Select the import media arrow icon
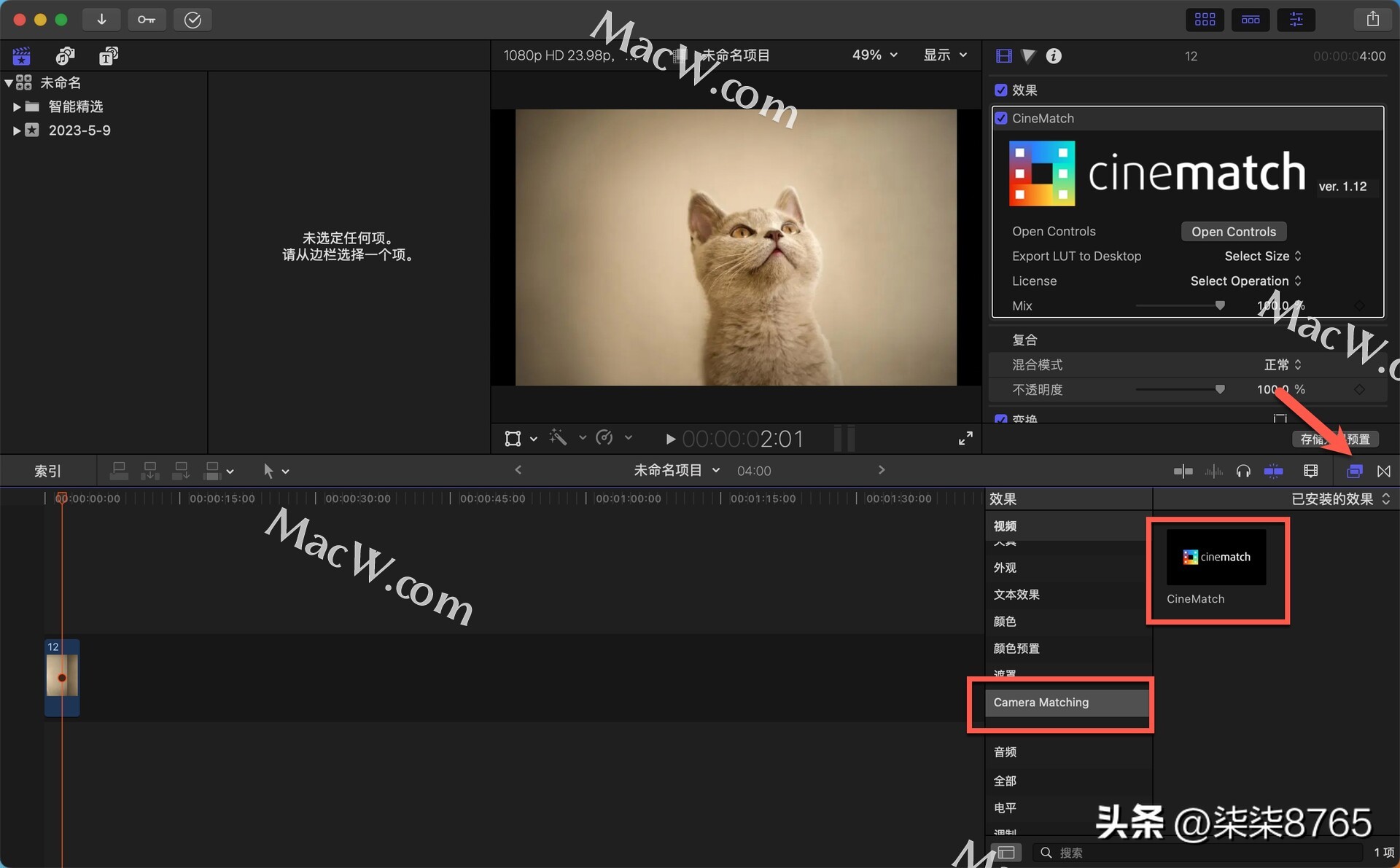The image size is (1400, 868). pyautogui.click(x=101, y=20)
